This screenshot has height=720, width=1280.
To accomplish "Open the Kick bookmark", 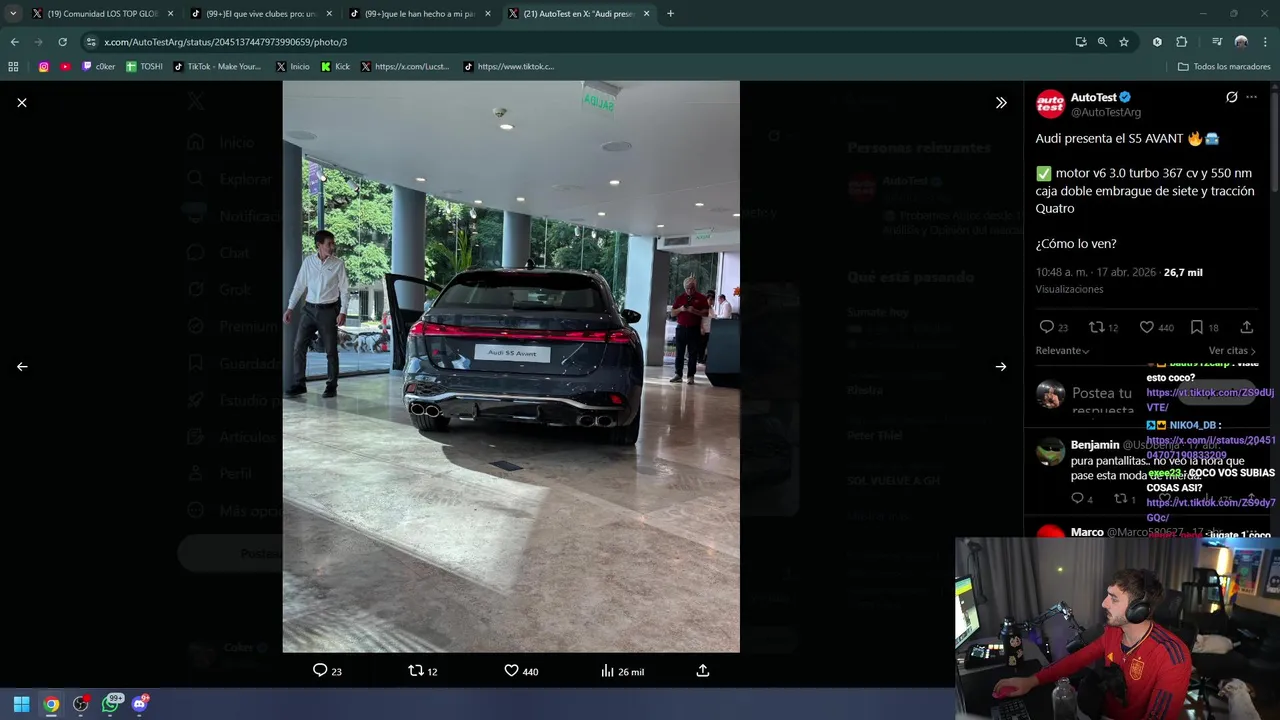I will coord(335,67).
